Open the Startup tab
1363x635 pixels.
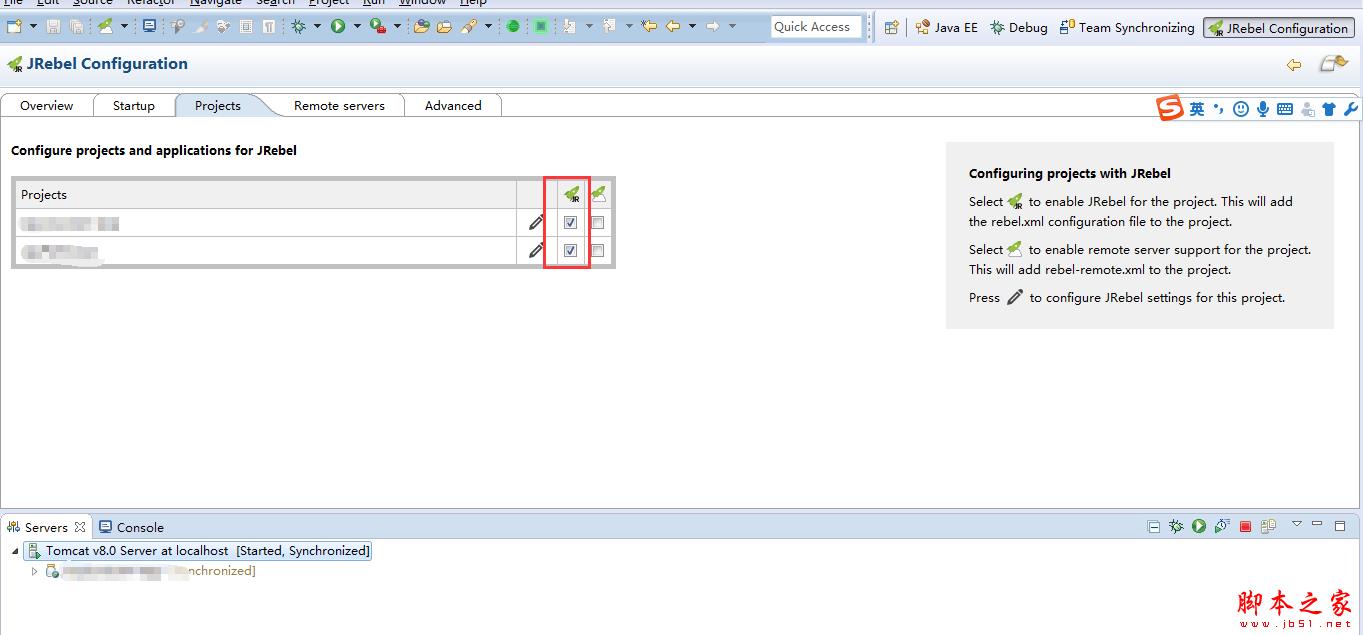pos(134,106)
